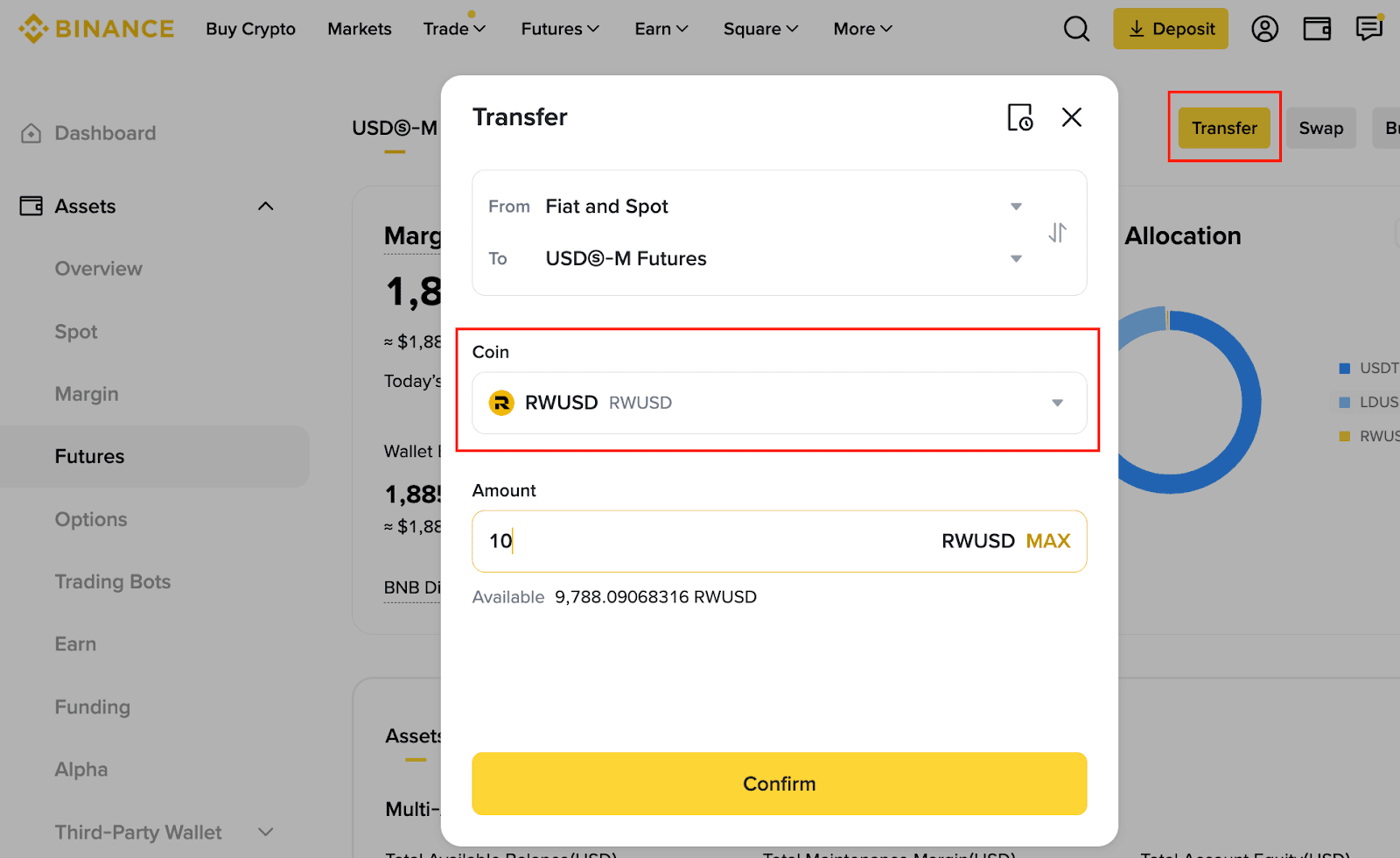The width and height of the screenshot is (1400, 858).
Task: Go to Spot in sidebar
Action: [76, 332]
